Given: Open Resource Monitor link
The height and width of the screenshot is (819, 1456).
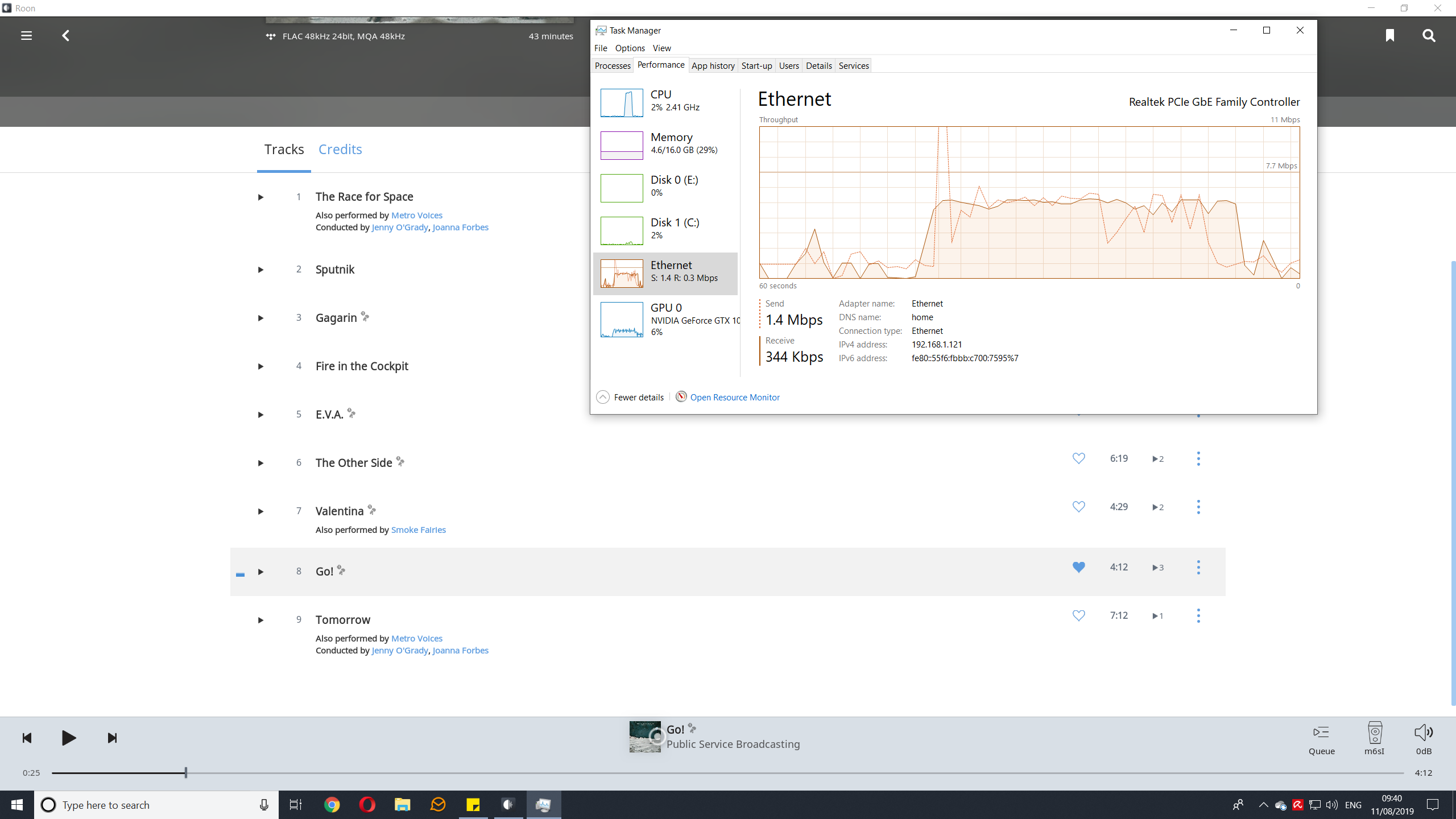Looking at the screenshot, I should (734, 397).
